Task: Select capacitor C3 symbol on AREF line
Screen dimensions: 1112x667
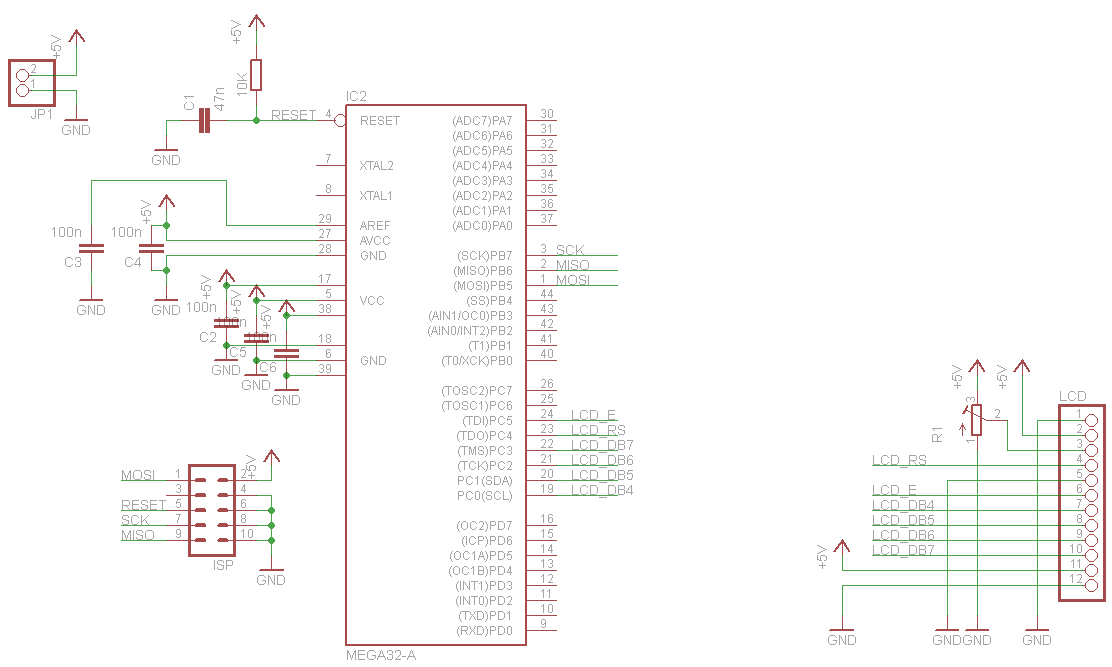Action: [91, 248]
